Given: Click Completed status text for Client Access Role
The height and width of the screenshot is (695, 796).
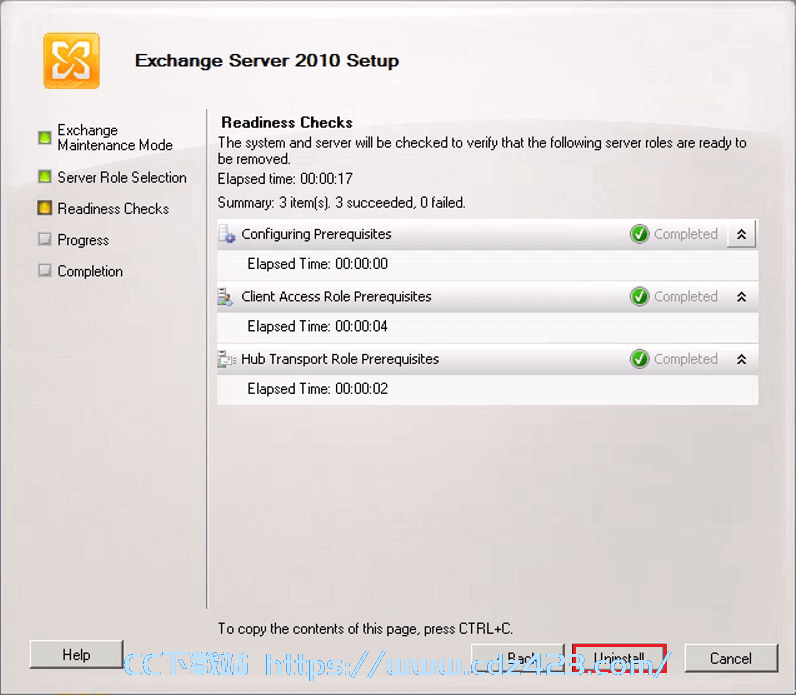Looking at the screenshot, I should click(685, 296).
